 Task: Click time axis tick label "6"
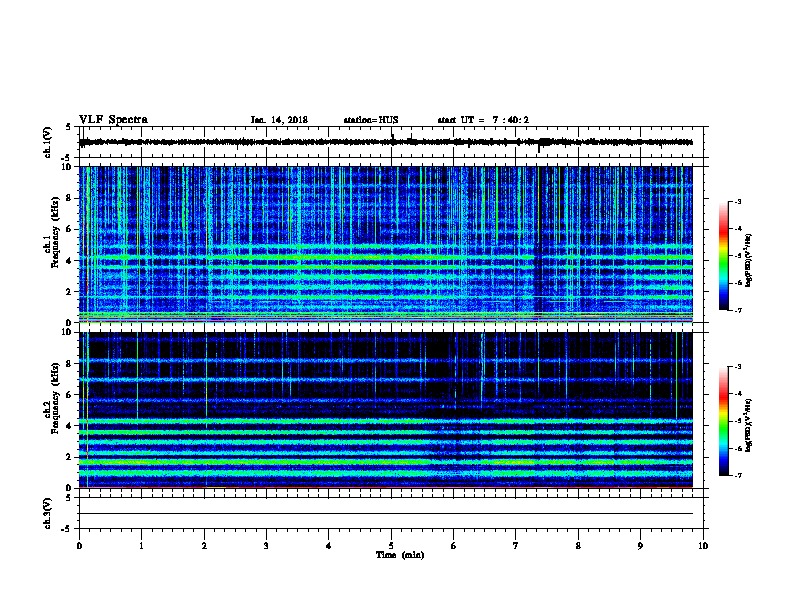point(454,545)
